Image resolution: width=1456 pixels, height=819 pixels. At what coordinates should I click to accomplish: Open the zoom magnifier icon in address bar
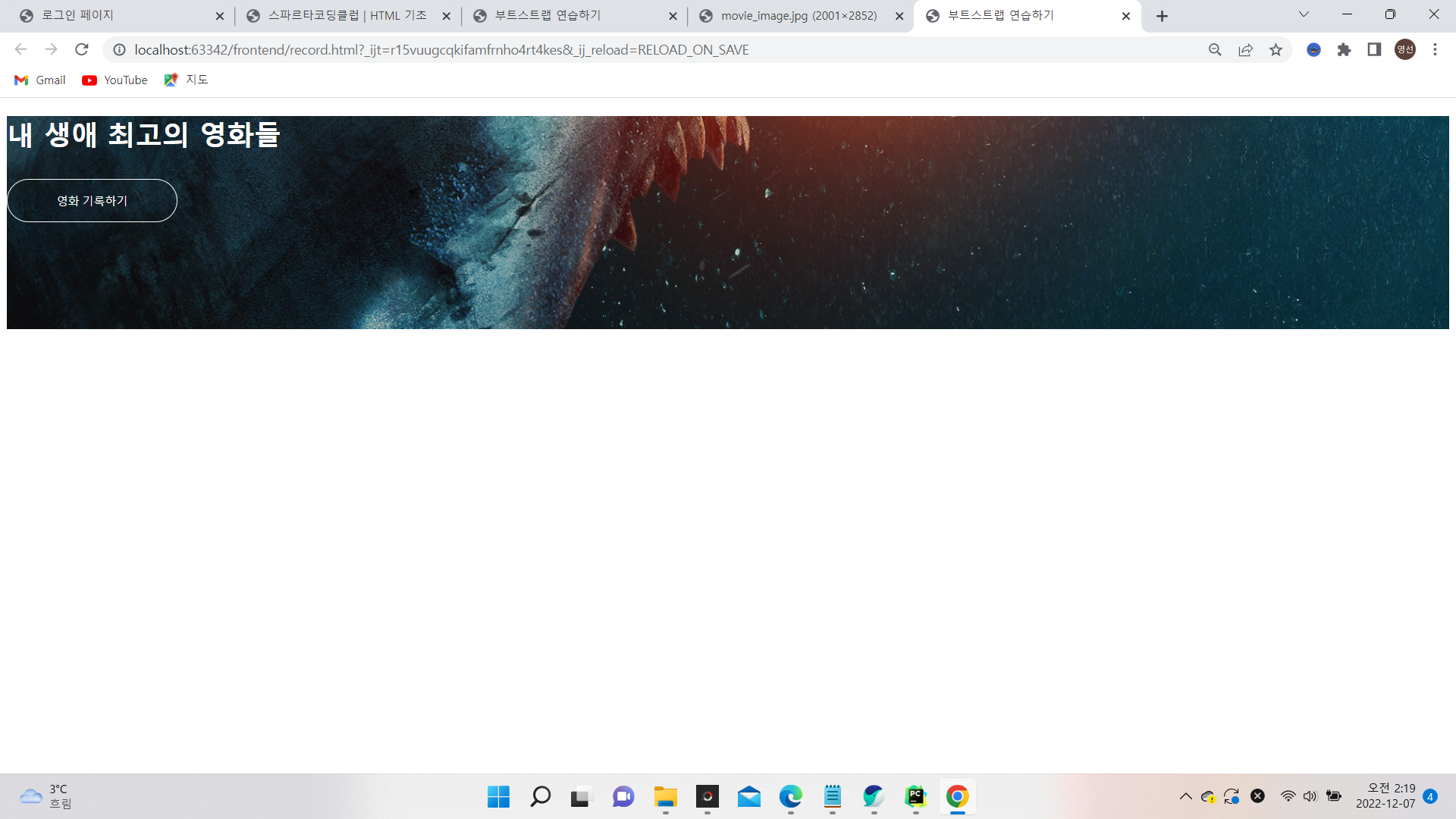pos(1215,49)
